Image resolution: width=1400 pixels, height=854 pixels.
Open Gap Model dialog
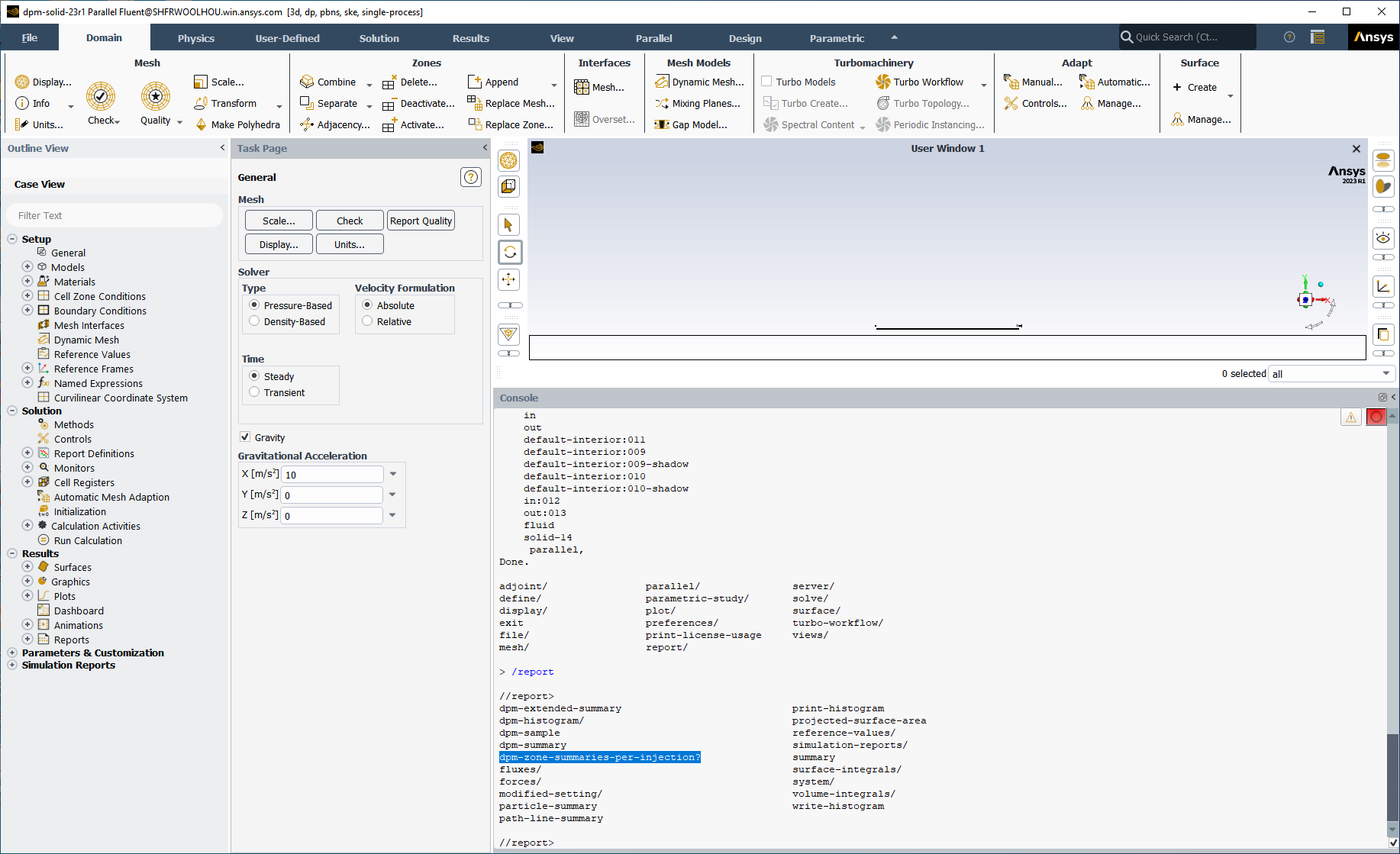coord(691,124)
